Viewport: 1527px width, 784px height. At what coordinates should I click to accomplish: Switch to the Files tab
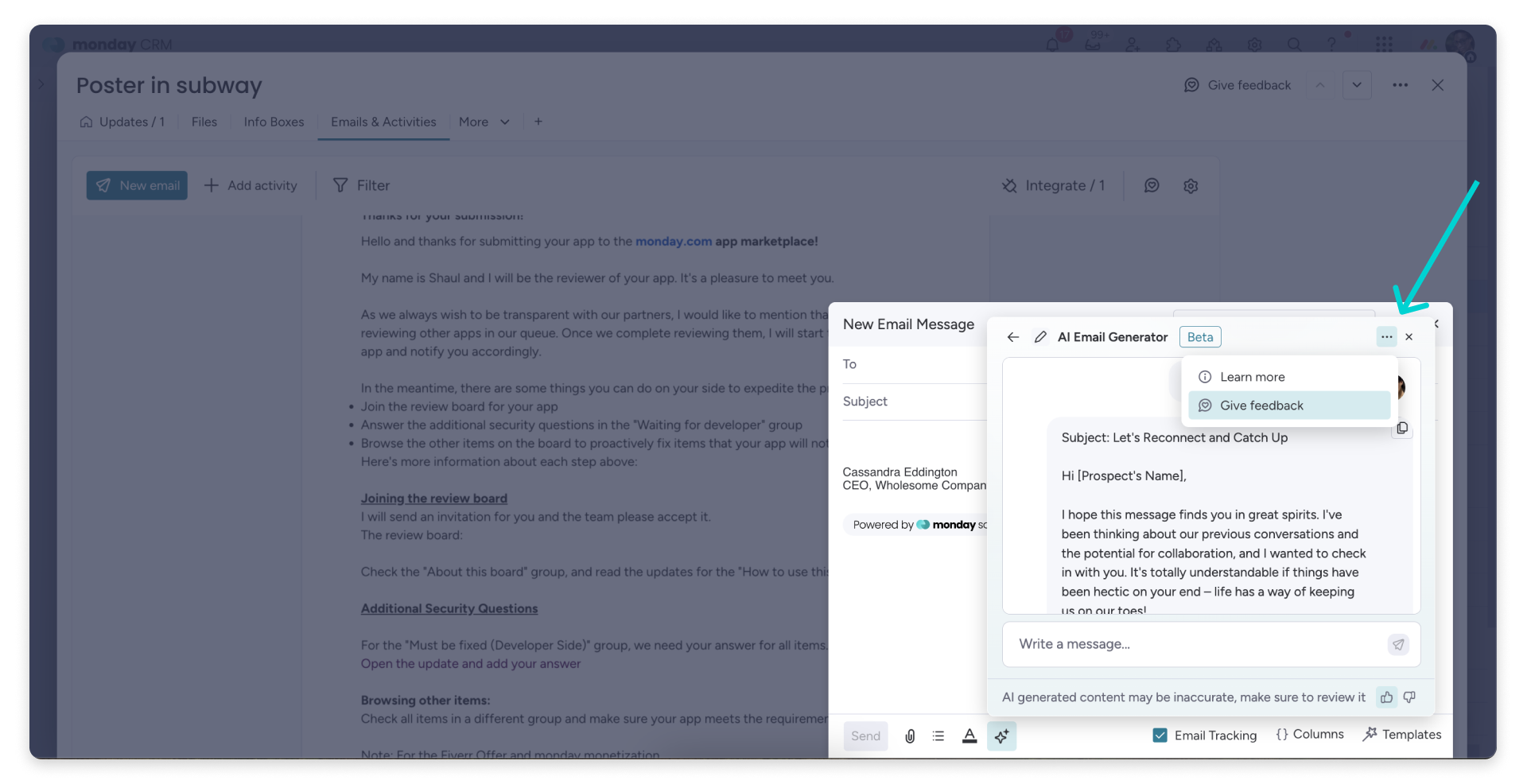pyautogui.click(x=204, y=122)
